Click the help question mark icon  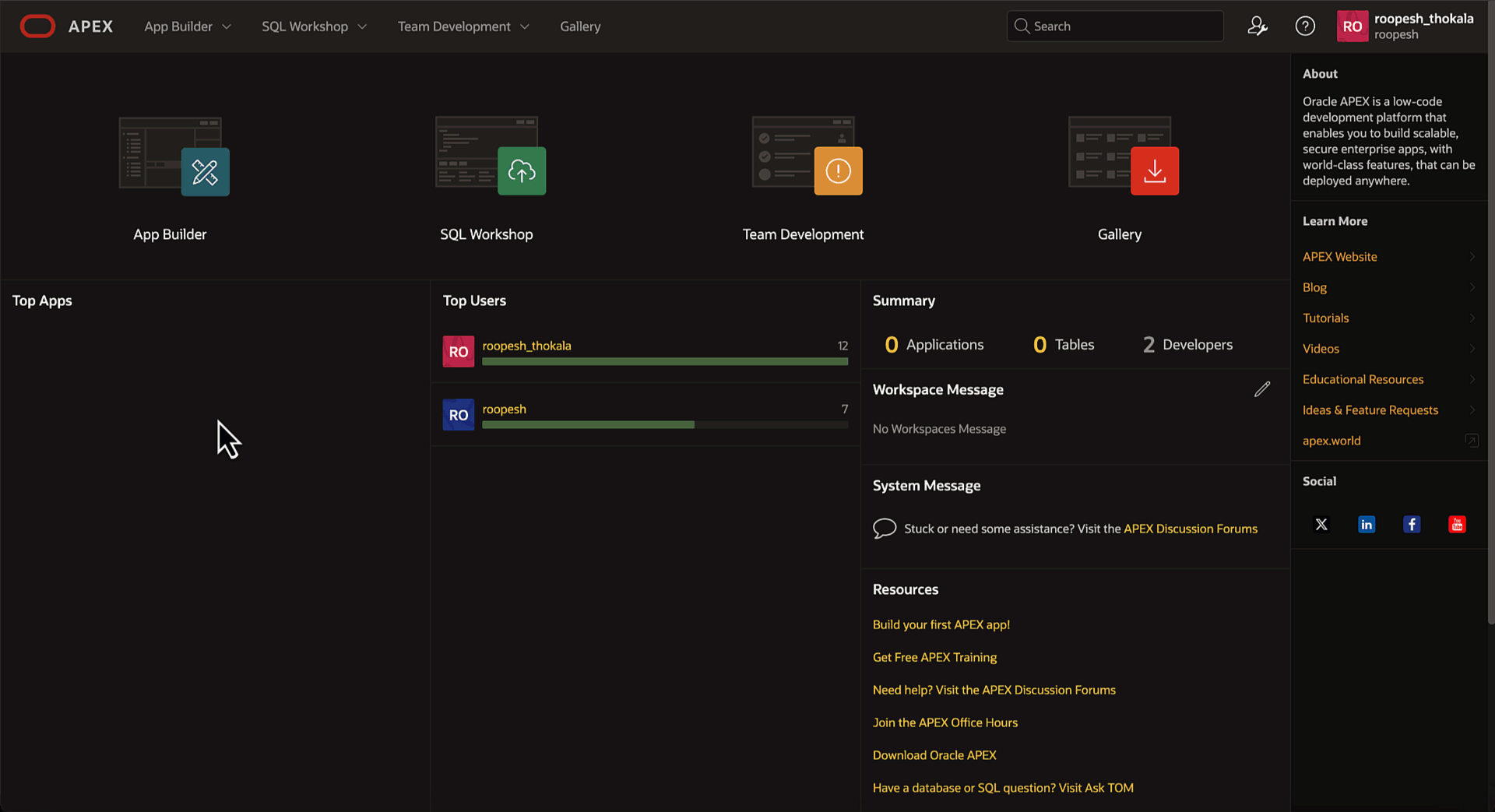pos(1305,26)
